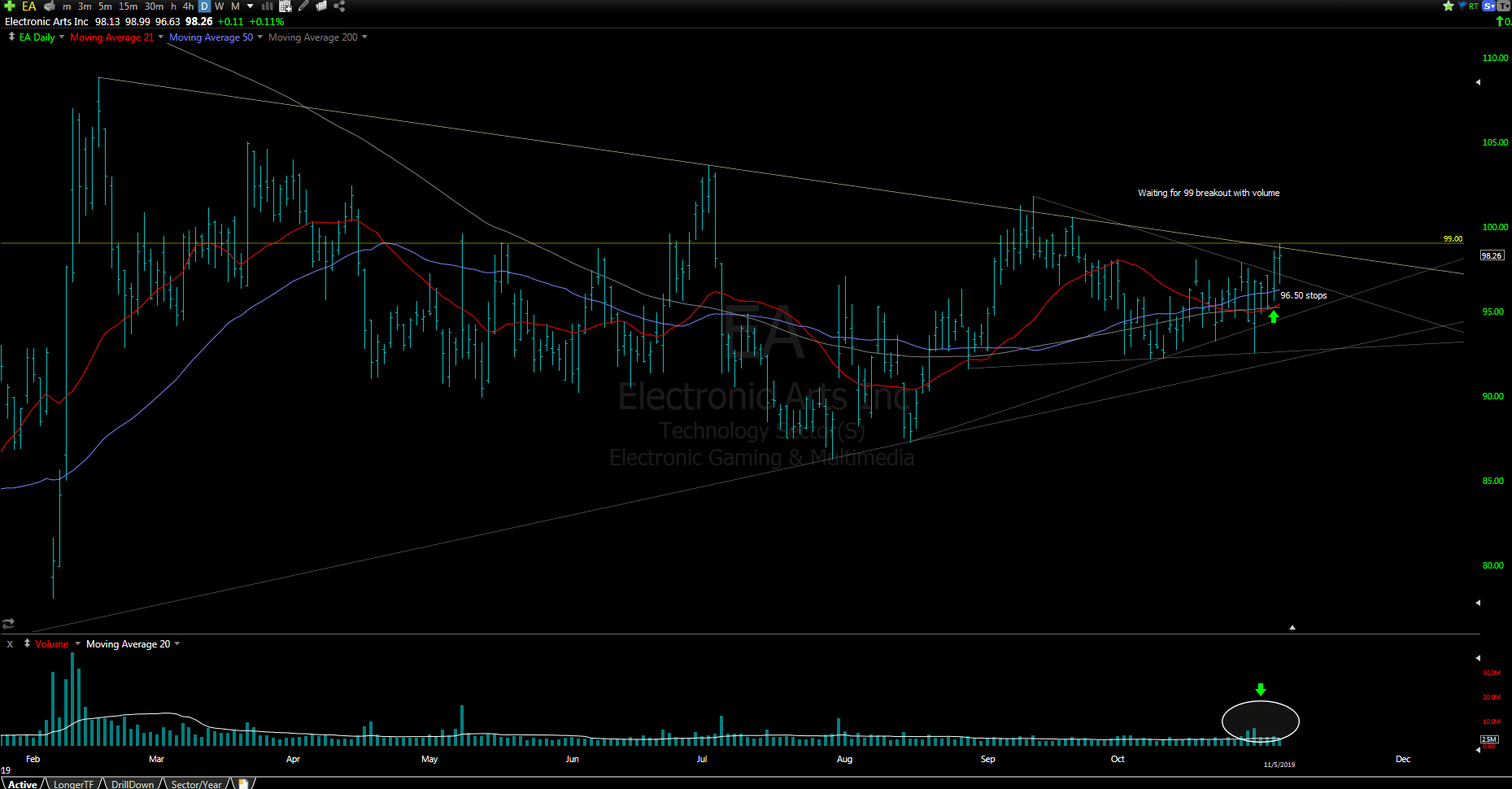Click the share chart icon

pos(339,6)
